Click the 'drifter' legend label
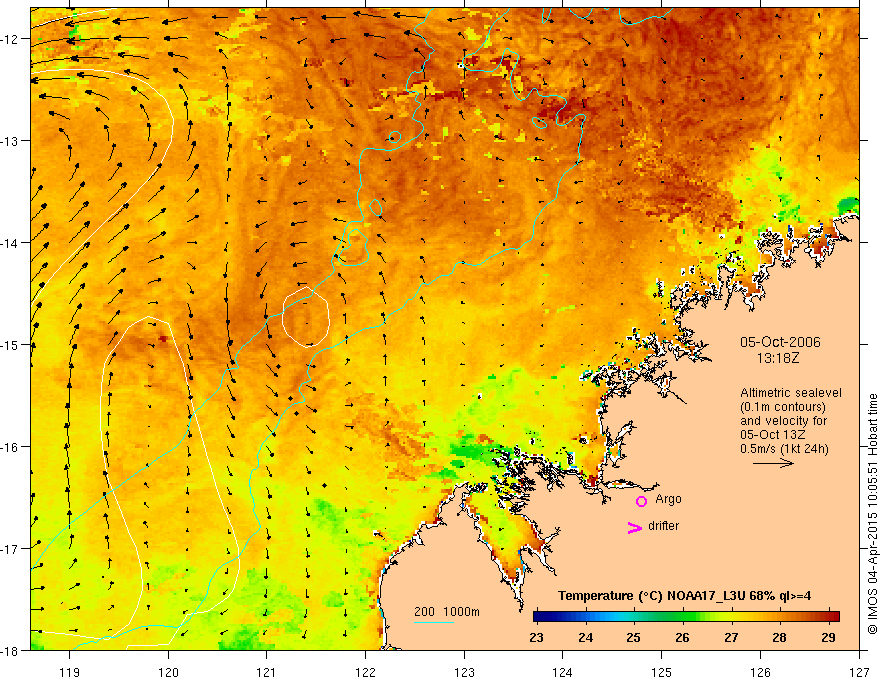The height and width of the screenshot is (680, 880). click(663, 526)
